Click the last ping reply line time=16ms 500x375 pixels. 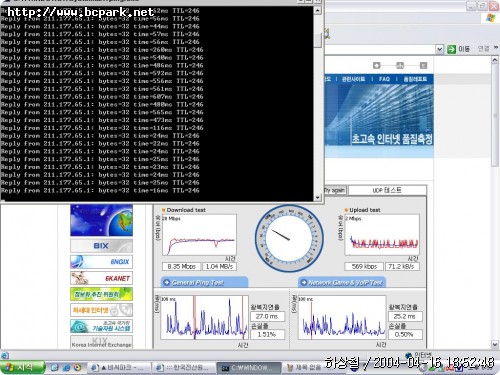[x=100, y=191]
